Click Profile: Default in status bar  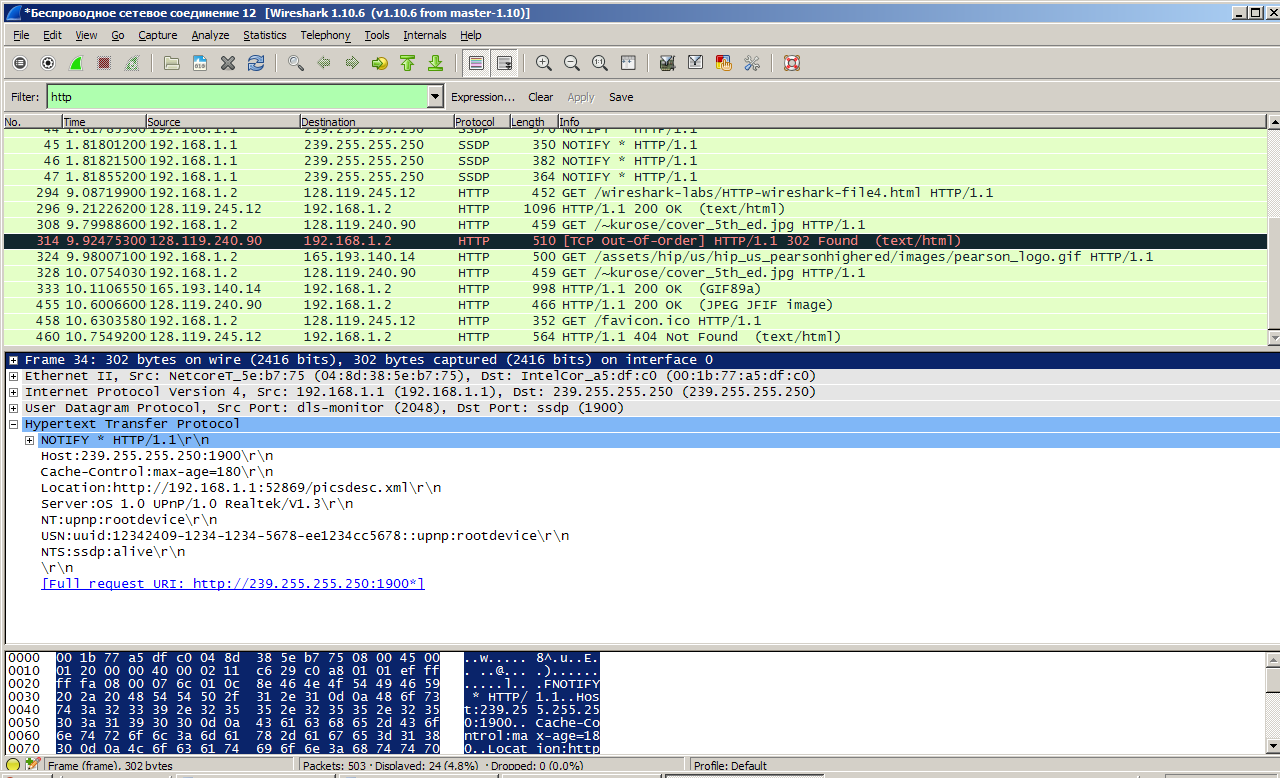(730, 766)
